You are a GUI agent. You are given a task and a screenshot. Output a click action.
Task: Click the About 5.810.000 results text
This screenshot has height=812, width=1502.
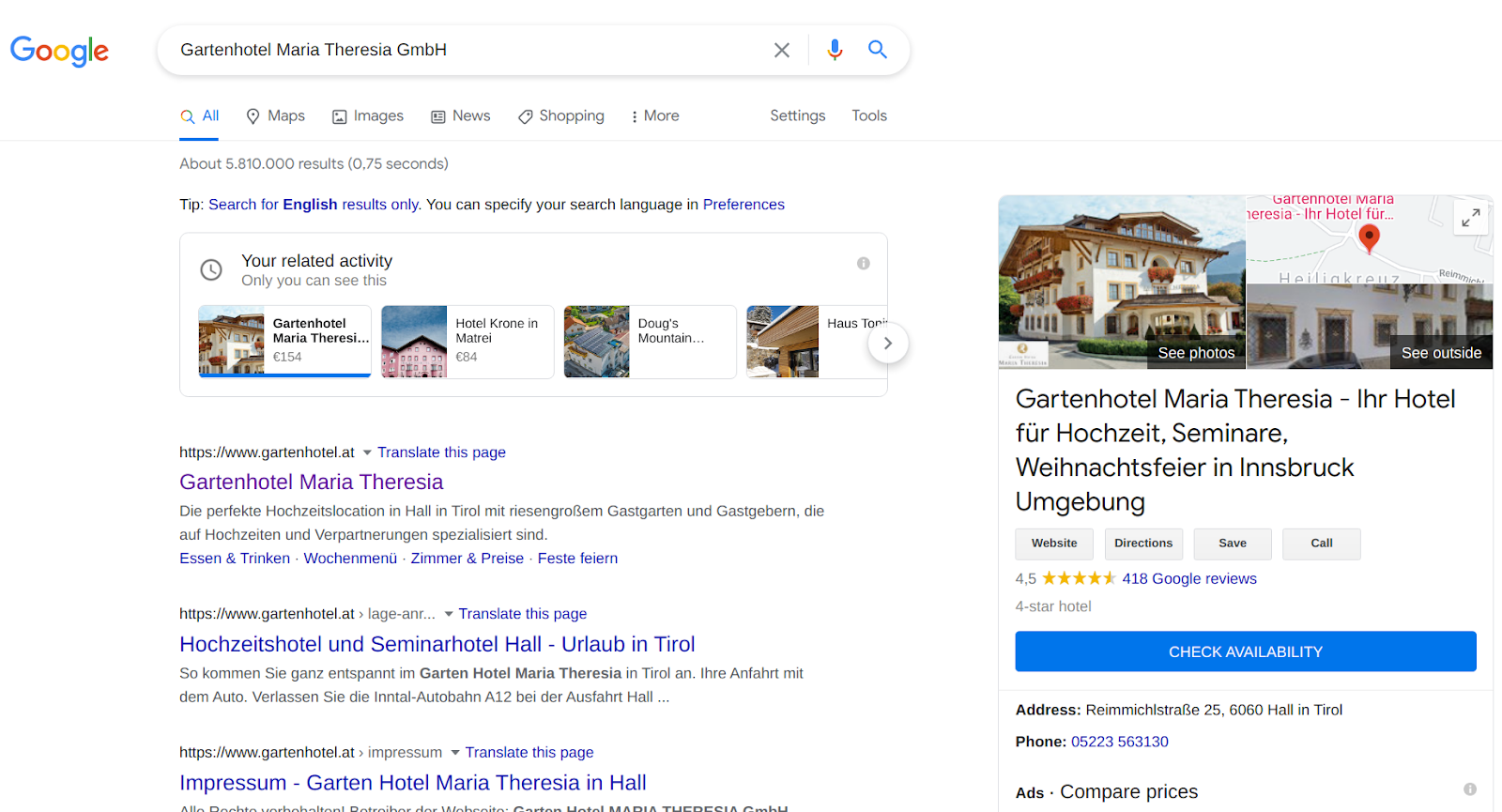[x=314, y=164]
